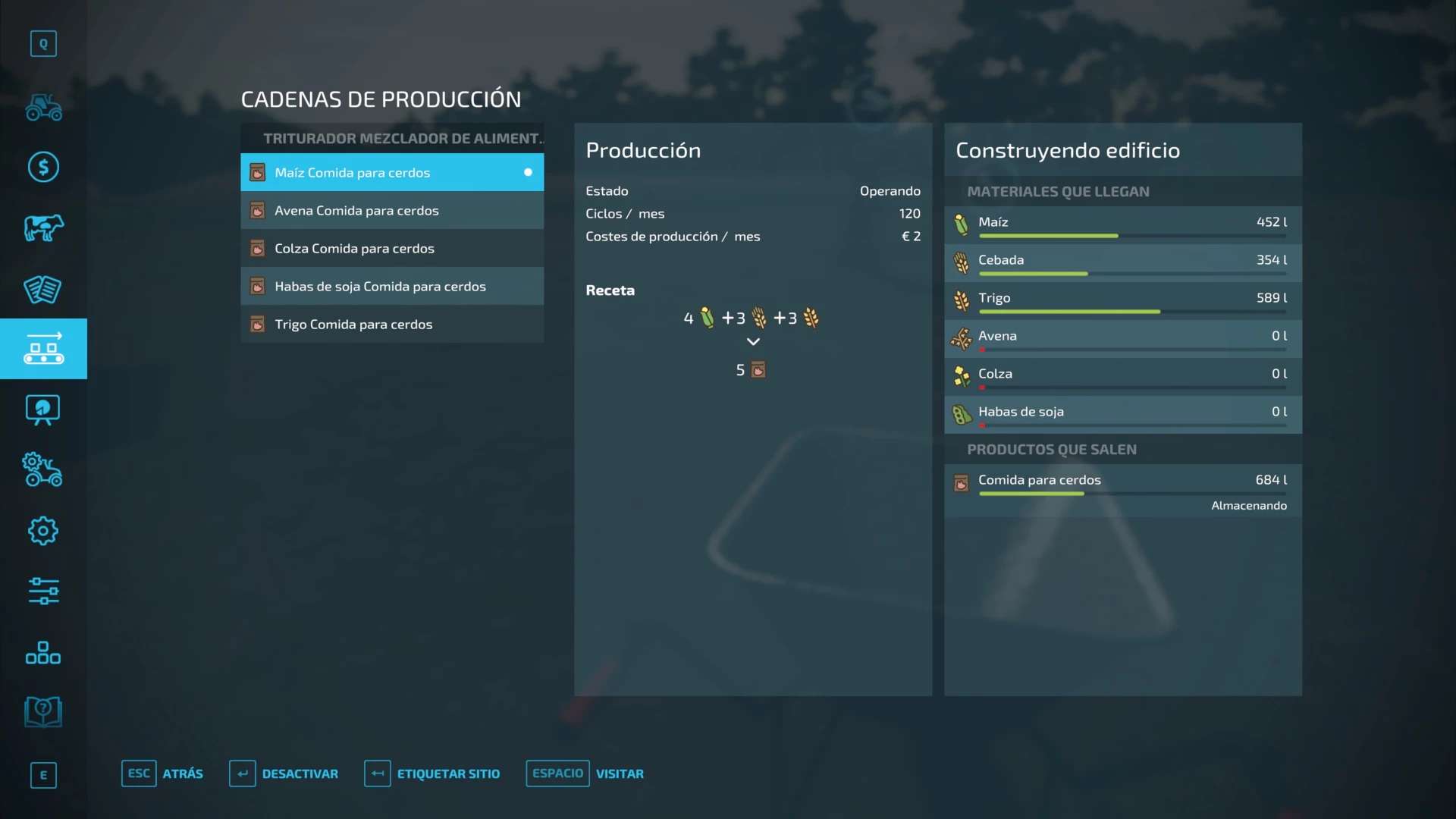Screen dimensions: 1456x819
Task: Open the sliders general settings icon
Action: point(43,591)
